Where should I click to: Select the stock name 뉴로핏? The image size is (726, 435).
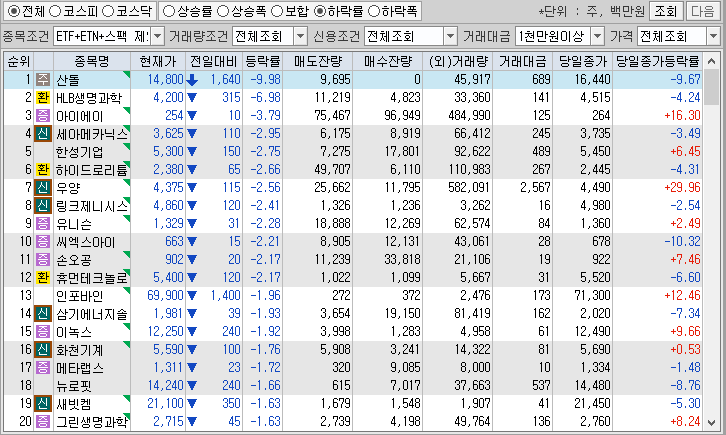[x=73, y=385]
